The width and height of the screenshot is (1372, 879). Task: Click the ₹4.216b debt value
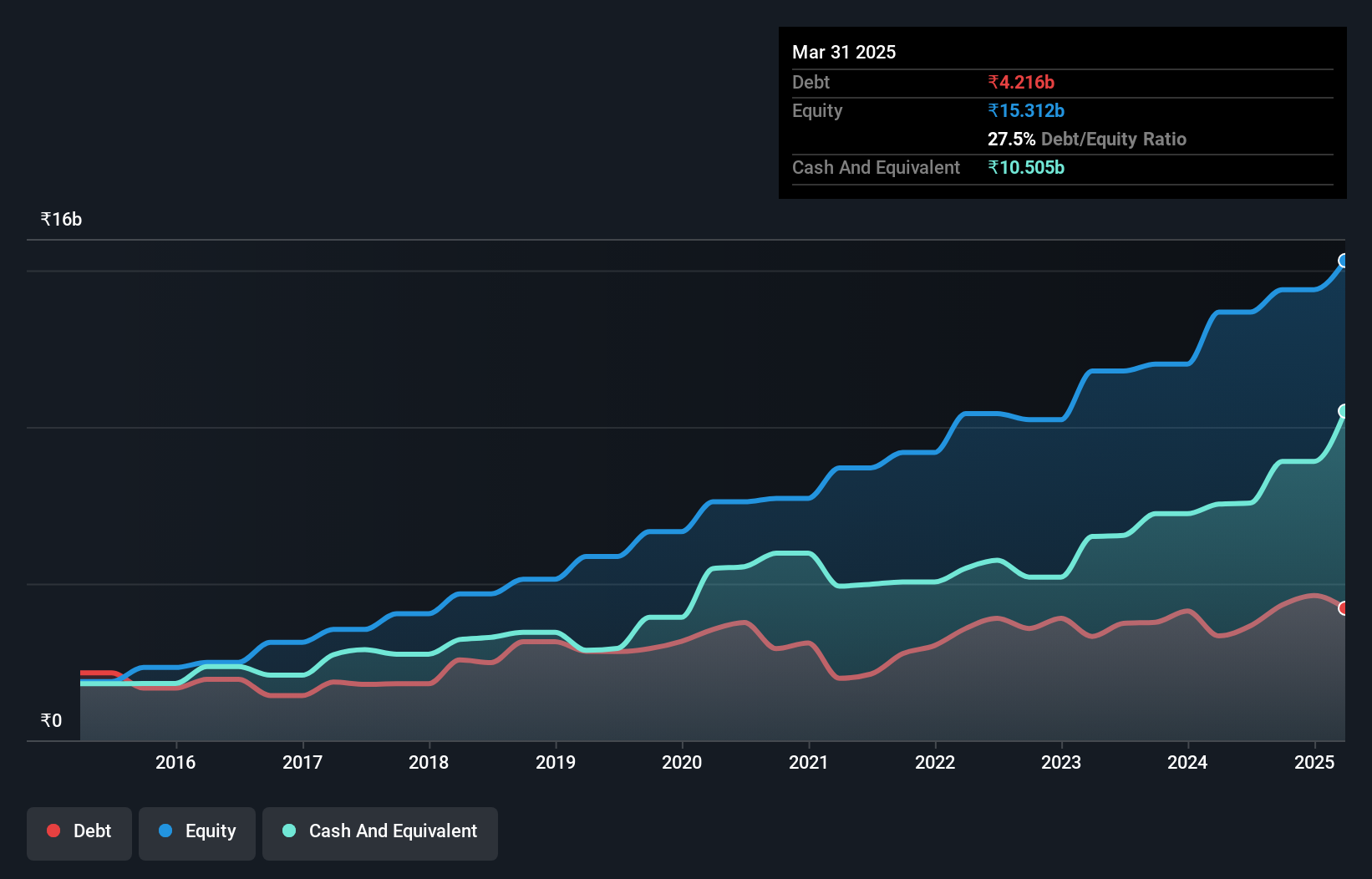pos(1021,82)
